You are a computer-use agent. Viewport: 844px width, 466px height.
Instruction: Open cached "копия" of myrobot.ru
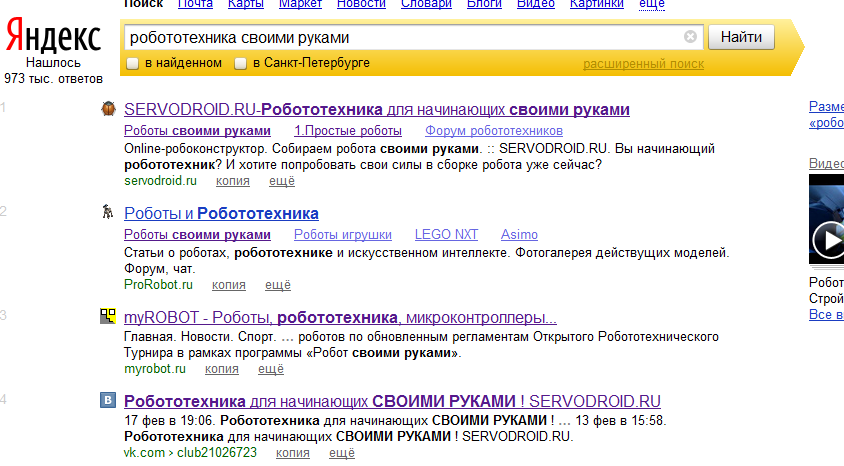click(x=222, y=369)
